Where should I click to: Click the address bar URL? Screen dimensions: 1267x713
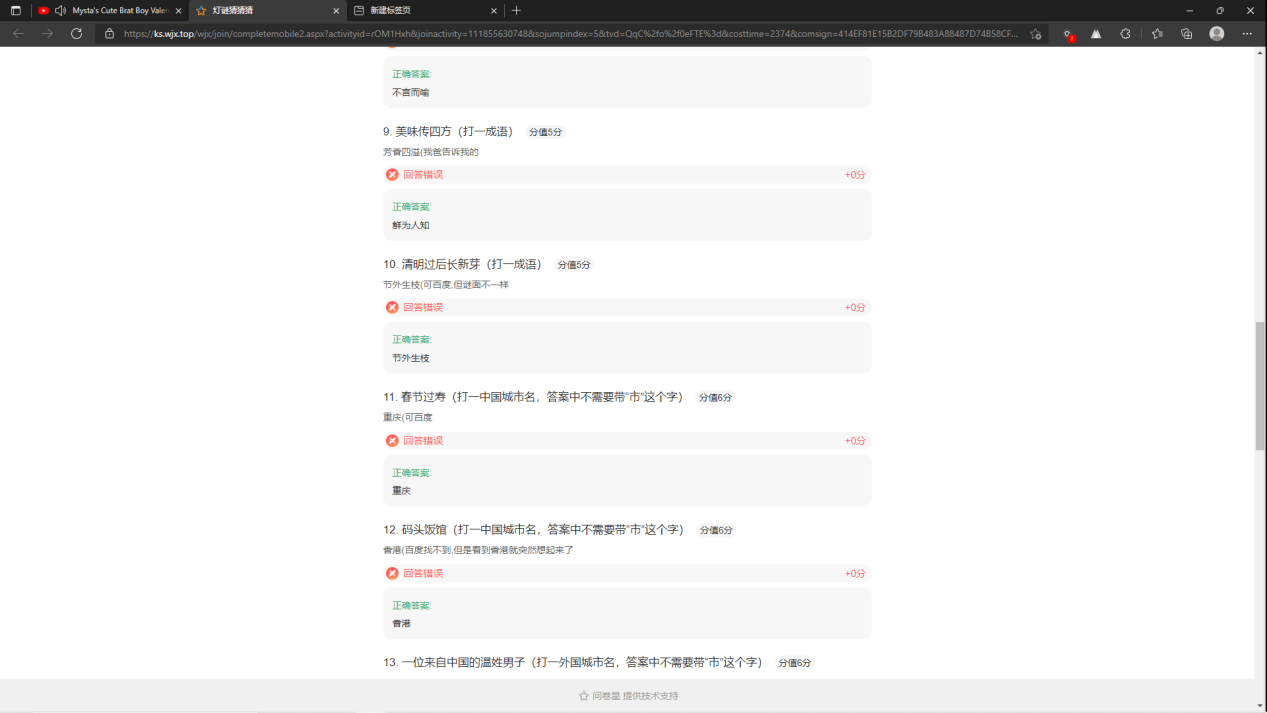[570, 33]
